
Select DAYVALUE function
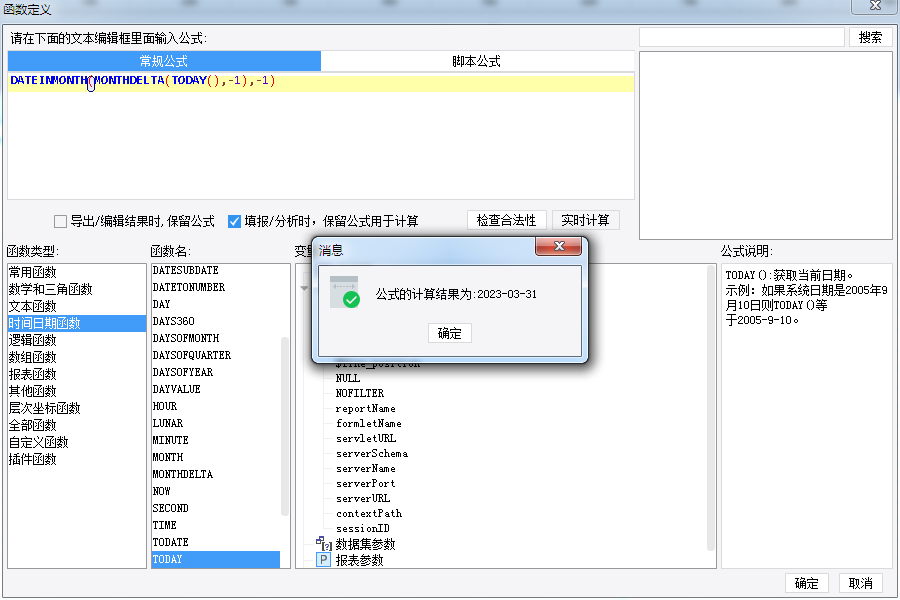pyautogui.click(x=216, y=389)
